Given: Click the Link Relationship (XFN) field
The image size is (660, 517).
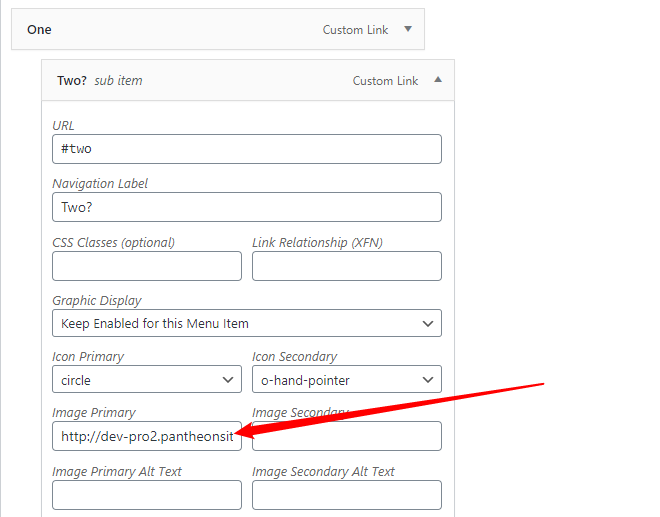Looking at the screenshot, I should click(347, 266).
